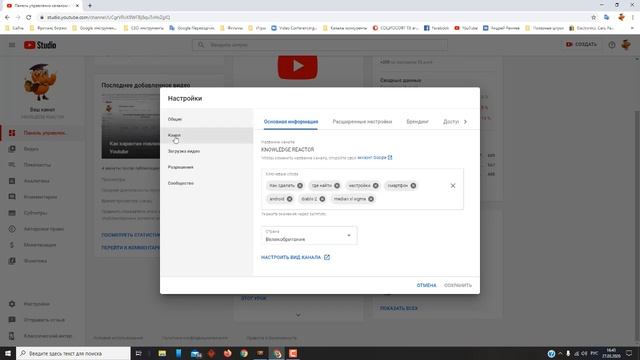Click the Windows taskbar search box

(x=73, y=353)
